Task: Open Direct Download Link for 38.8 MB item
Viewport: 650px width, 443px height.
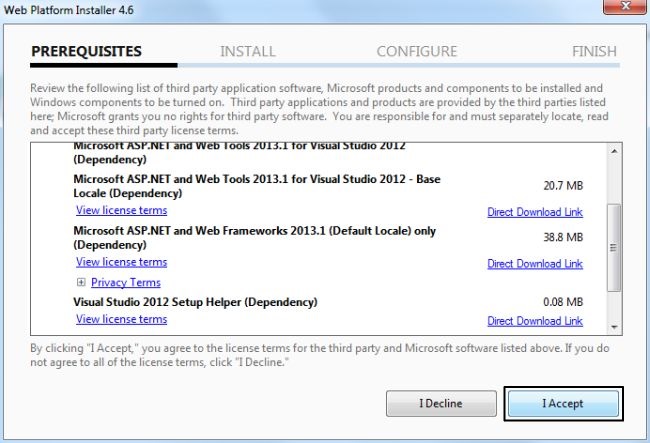Action: pyautogui.click(x=535, y=264)
